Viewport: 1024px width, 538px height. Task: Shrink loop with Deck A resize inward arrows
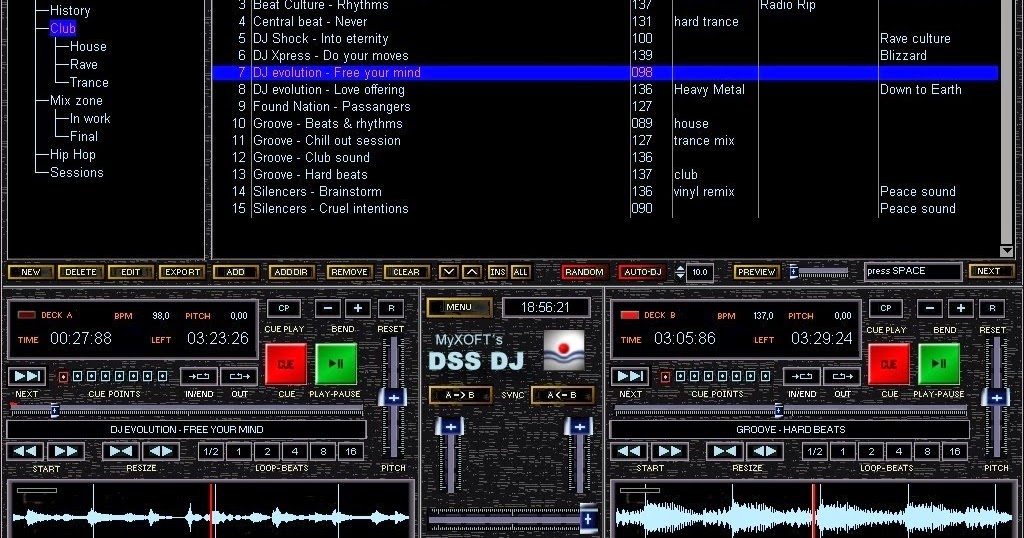(x=121, y=451)
